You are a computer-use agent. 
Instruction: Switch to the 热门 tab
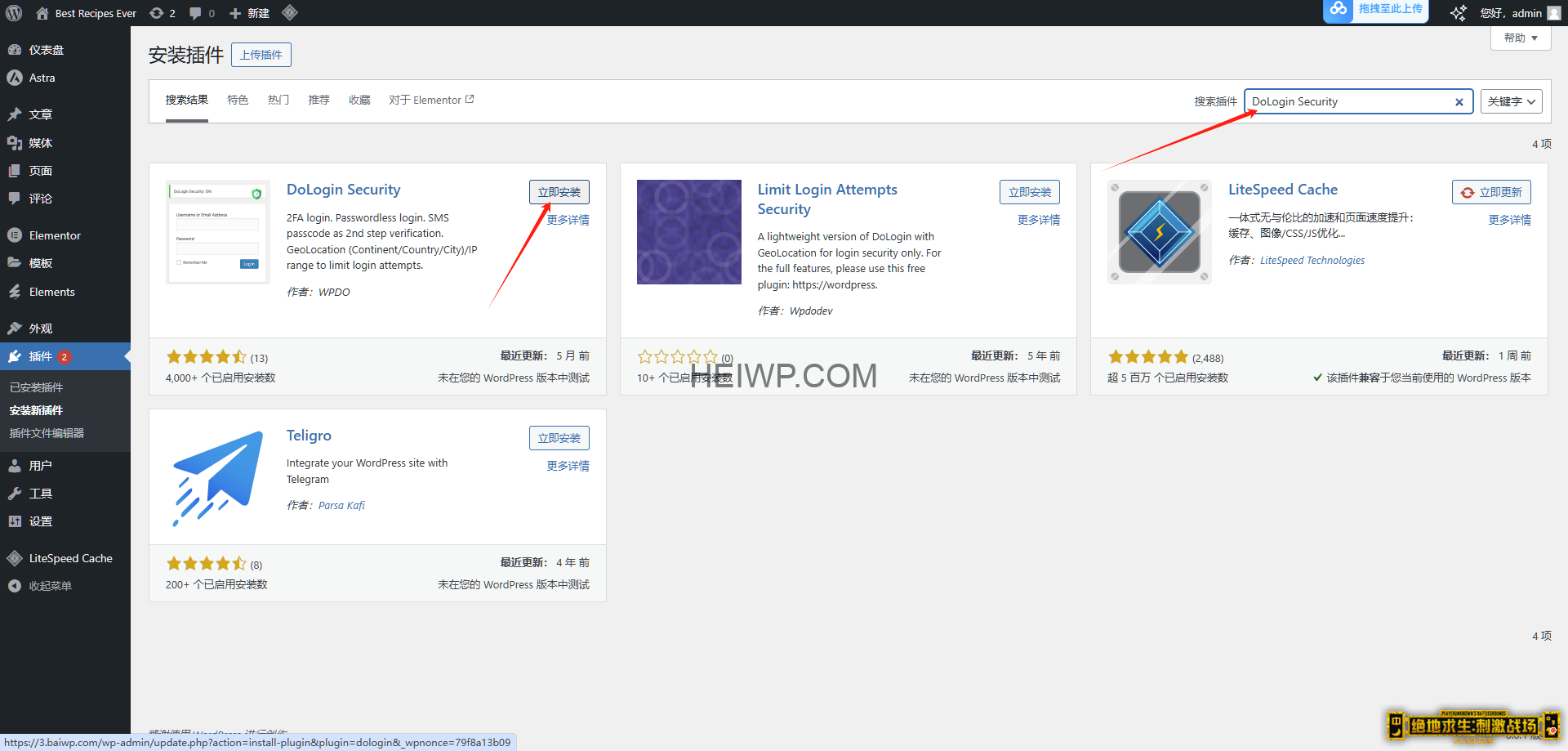coord(278,100)
